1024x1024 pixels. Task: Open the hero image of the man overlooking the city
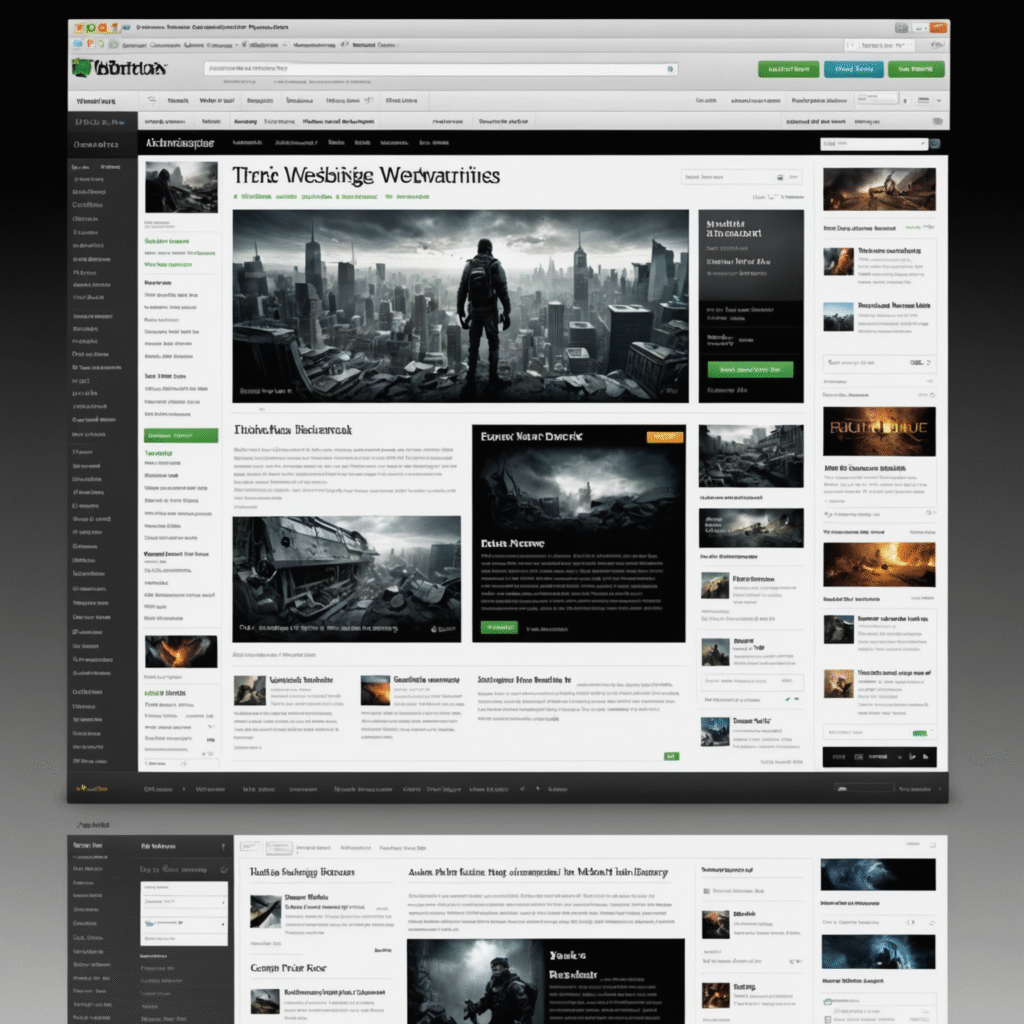[x=460, y=305]
